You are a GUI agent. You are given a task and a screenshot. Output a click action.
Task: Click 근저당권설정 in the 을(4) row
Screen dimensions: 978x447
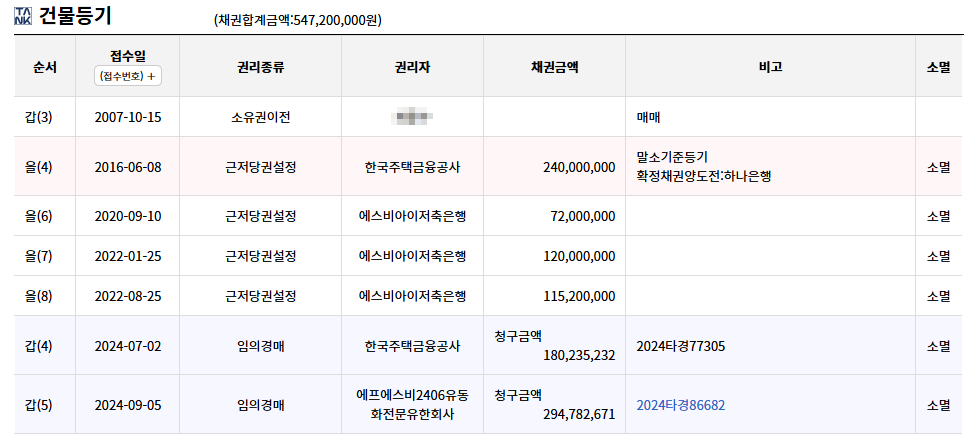pos(260,167)
